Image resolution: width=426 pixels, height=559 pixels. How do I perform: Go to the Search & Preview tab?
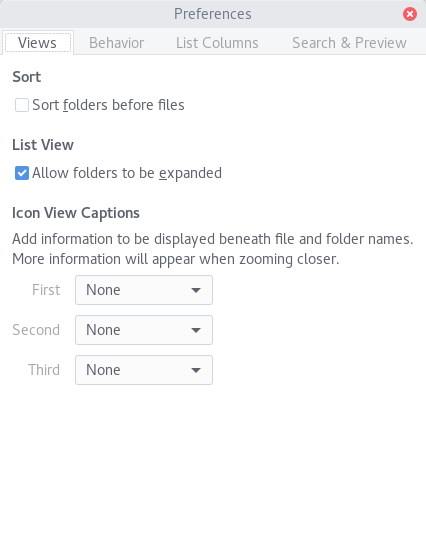349,43
